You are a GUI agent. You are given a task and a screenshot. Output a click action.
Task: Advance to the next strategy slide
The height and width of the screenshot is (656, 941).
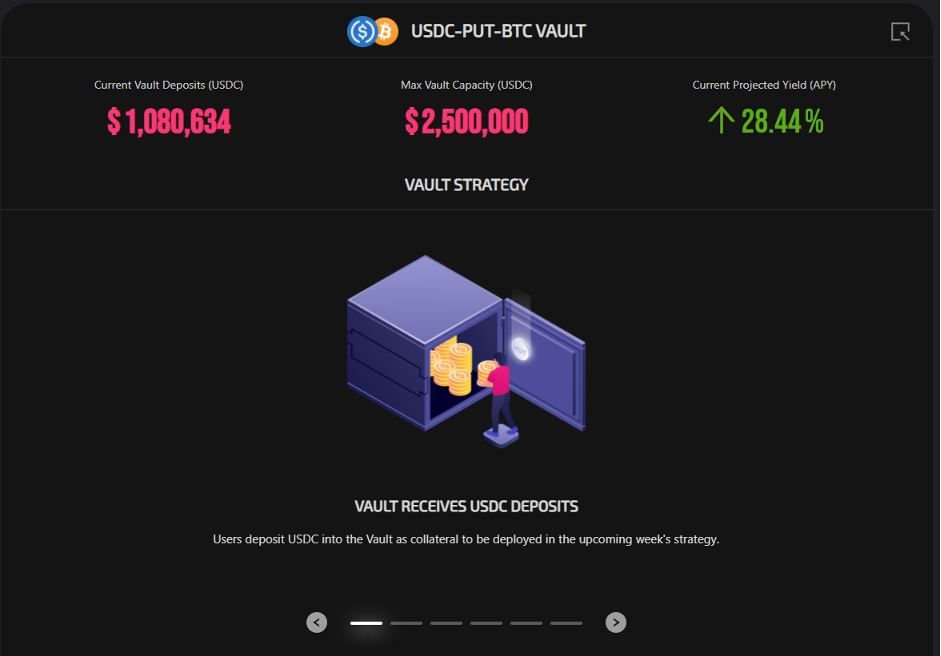click(616, 622)
